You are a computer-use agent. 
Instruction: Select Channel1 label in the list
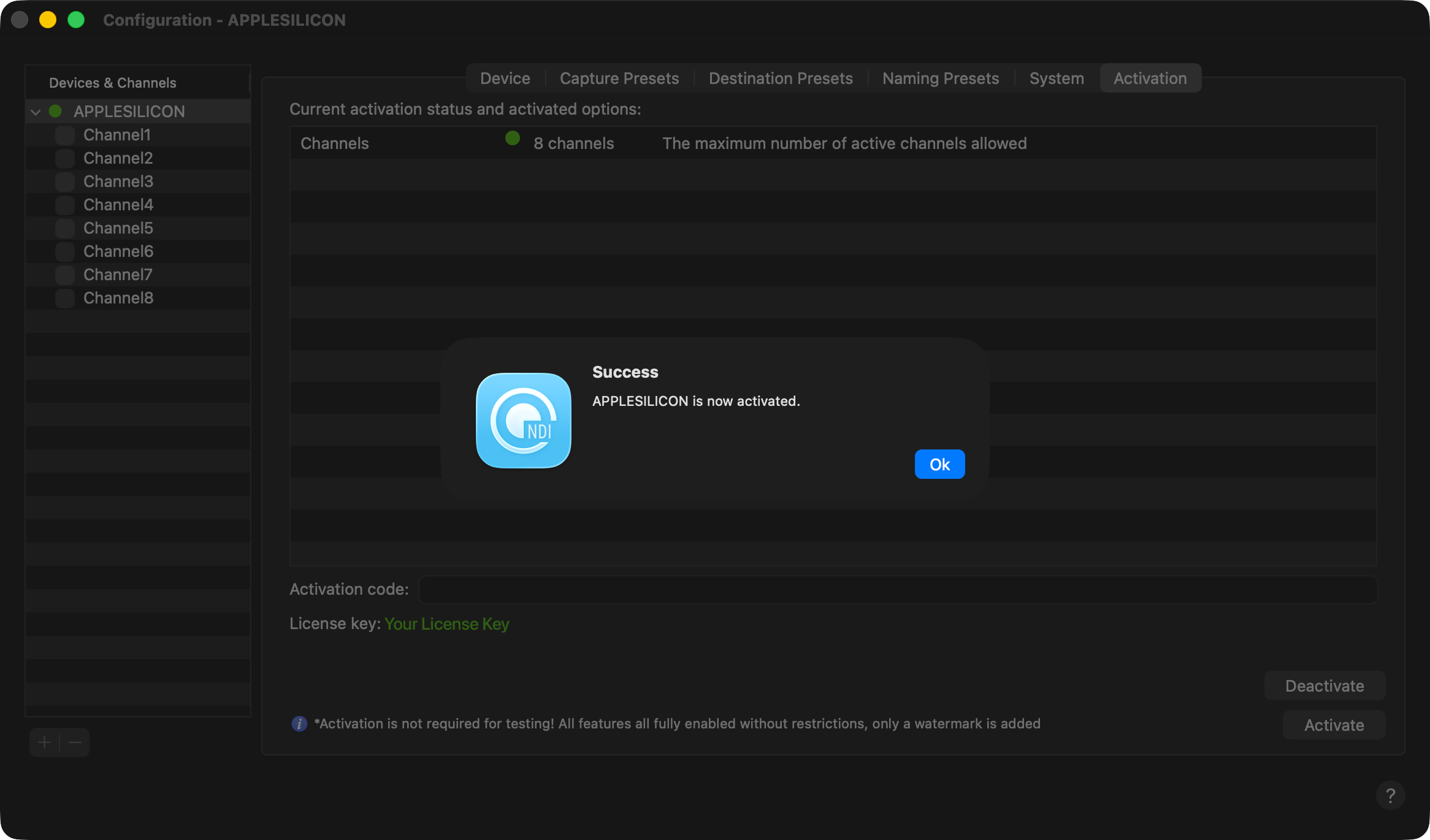click(x=117, y=135)
